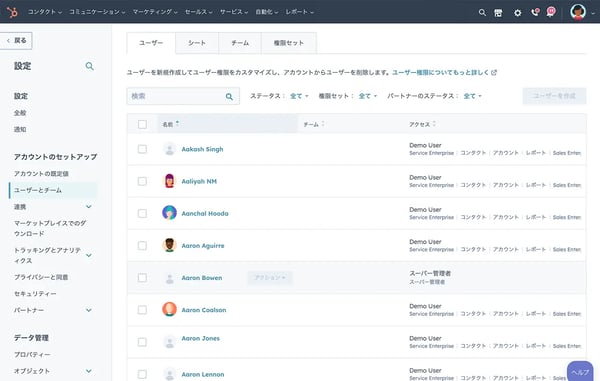Image resolution: width=600 pixels, height=381 pixels.
Task: Open the account menu chevron beside avatar
Action: pos(593,13)
